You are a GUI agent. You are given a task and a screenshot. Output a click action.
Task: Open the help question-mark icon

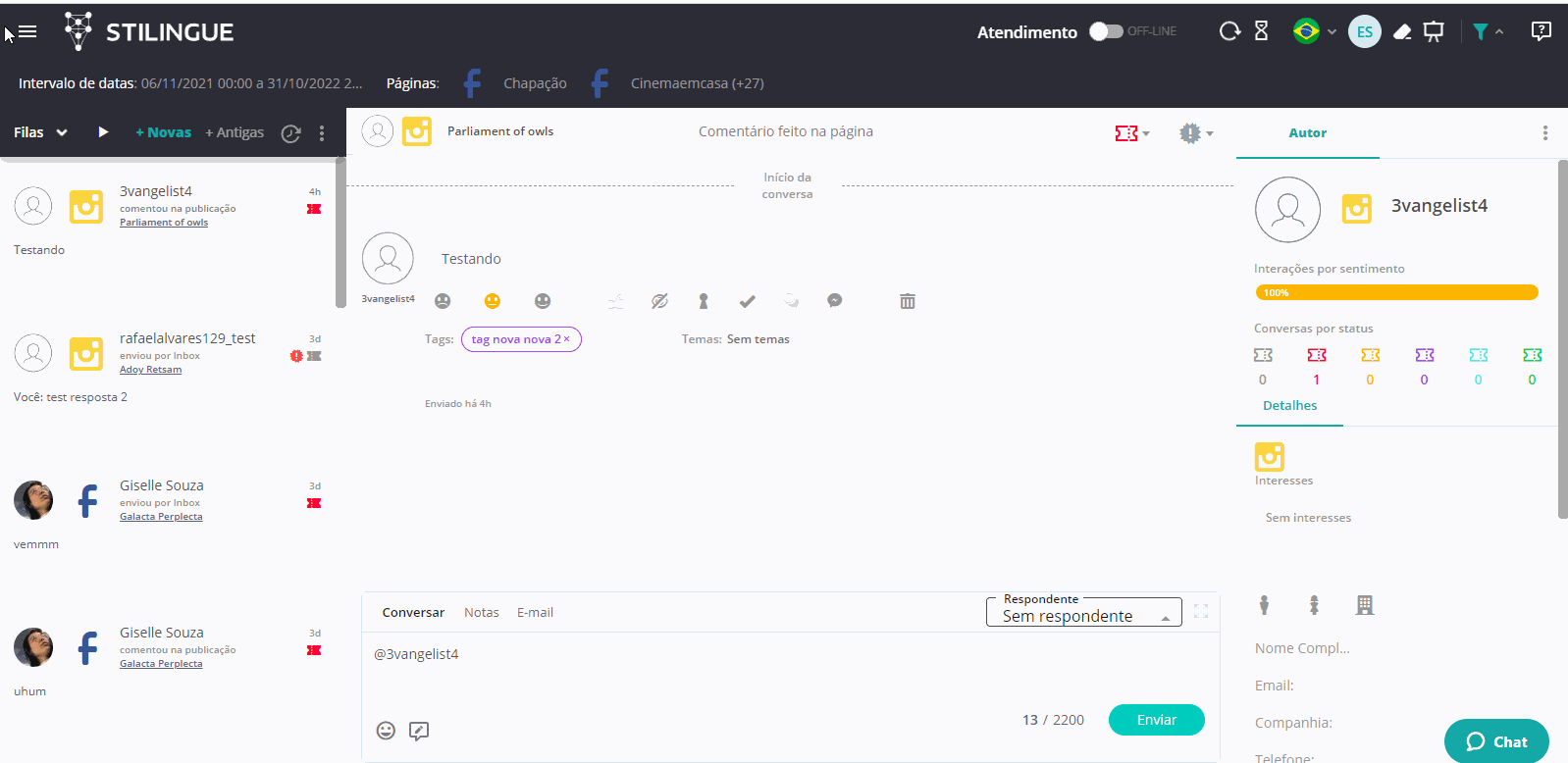[x=1541, y=31]
